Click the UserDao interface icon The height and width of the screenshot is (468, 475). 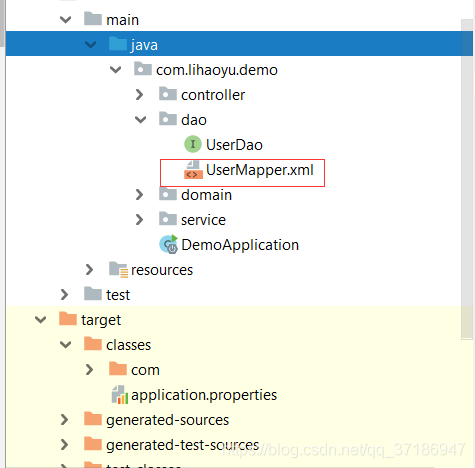click(193, 144)
